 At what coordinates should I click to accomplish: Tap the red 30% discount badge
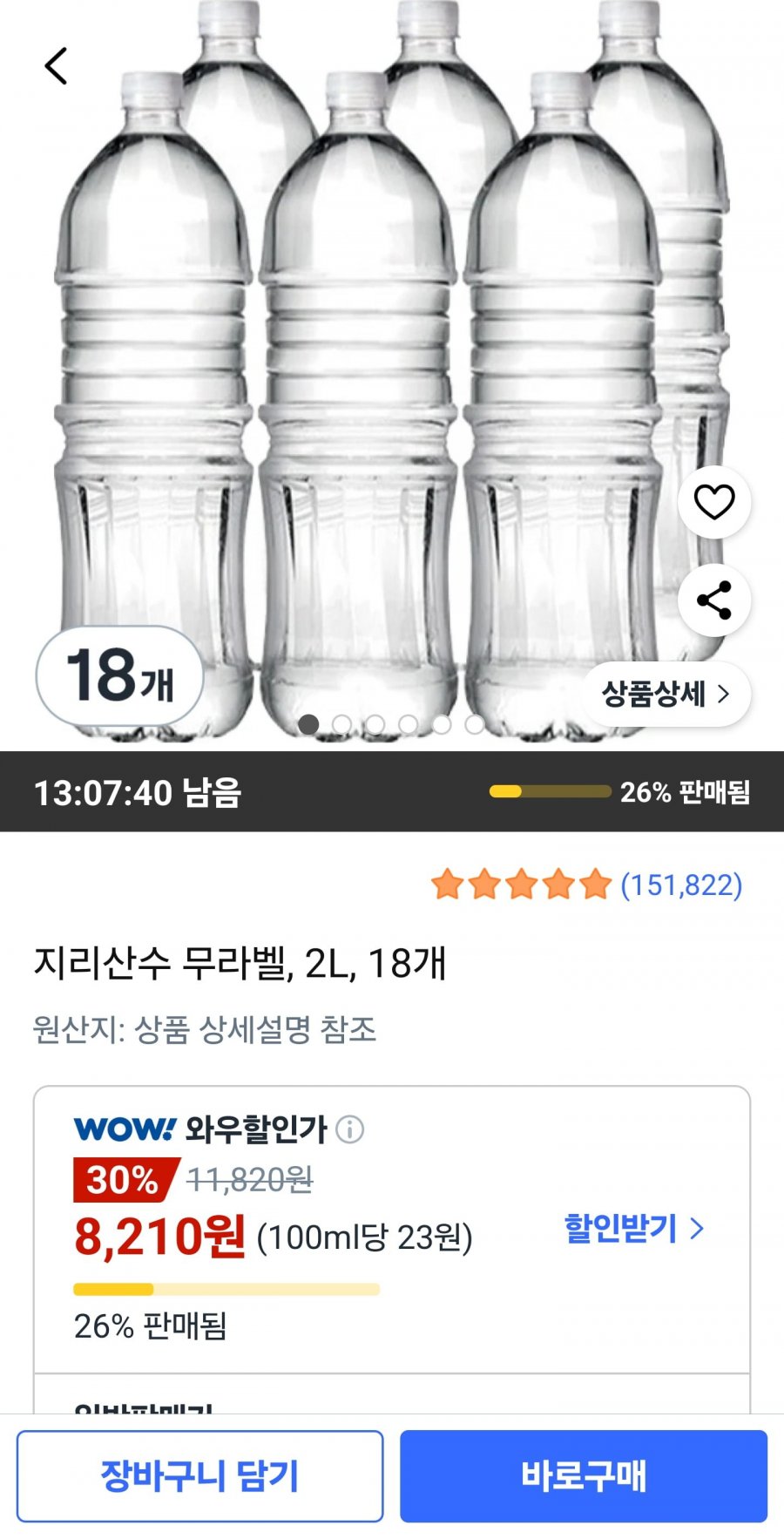[124, 1180]
